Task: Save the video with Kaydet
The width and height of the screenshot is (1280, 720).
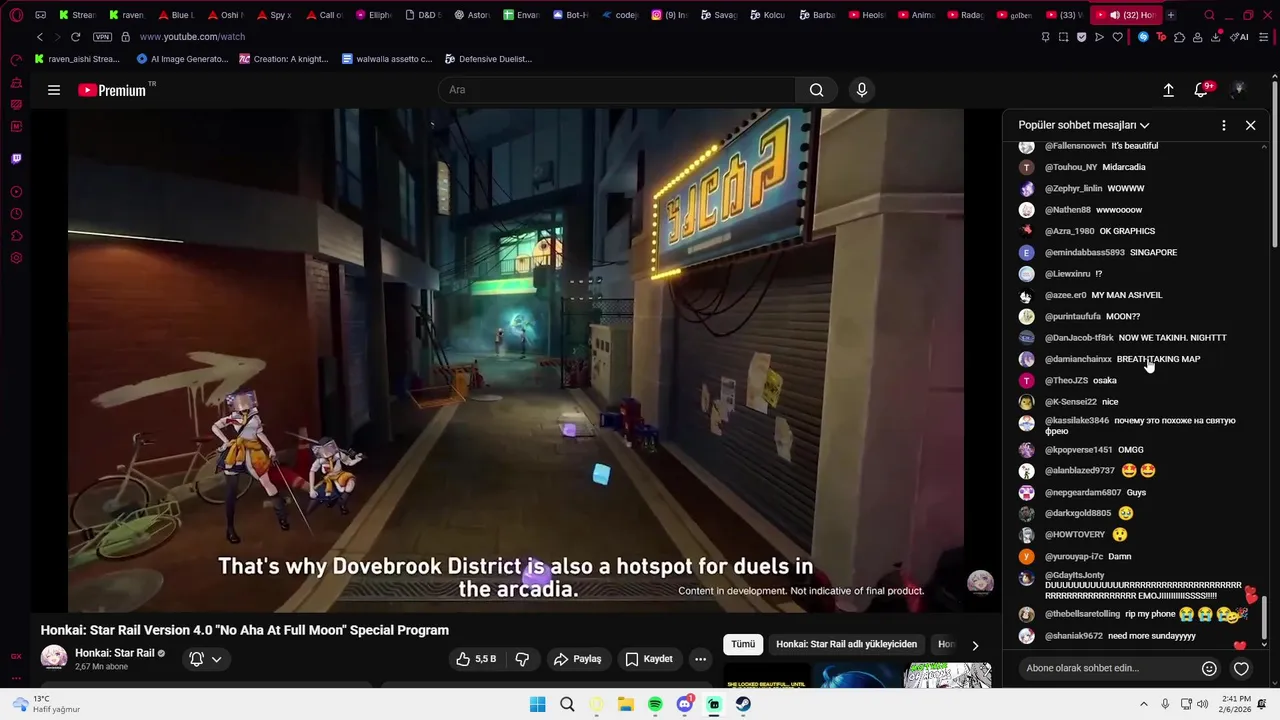Action: (648, 659)
